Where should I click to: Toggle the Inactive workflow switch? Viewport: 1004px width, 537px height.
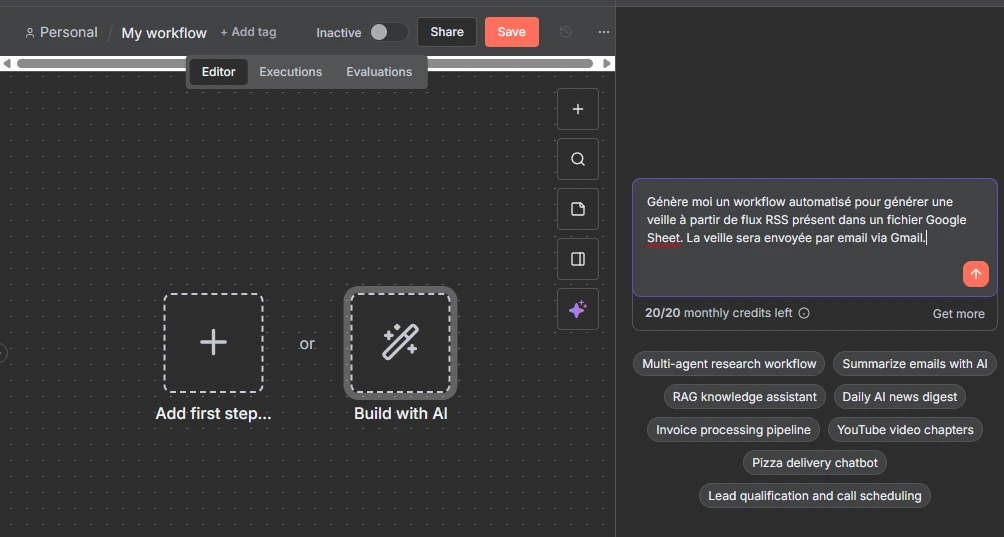[388, 32]
